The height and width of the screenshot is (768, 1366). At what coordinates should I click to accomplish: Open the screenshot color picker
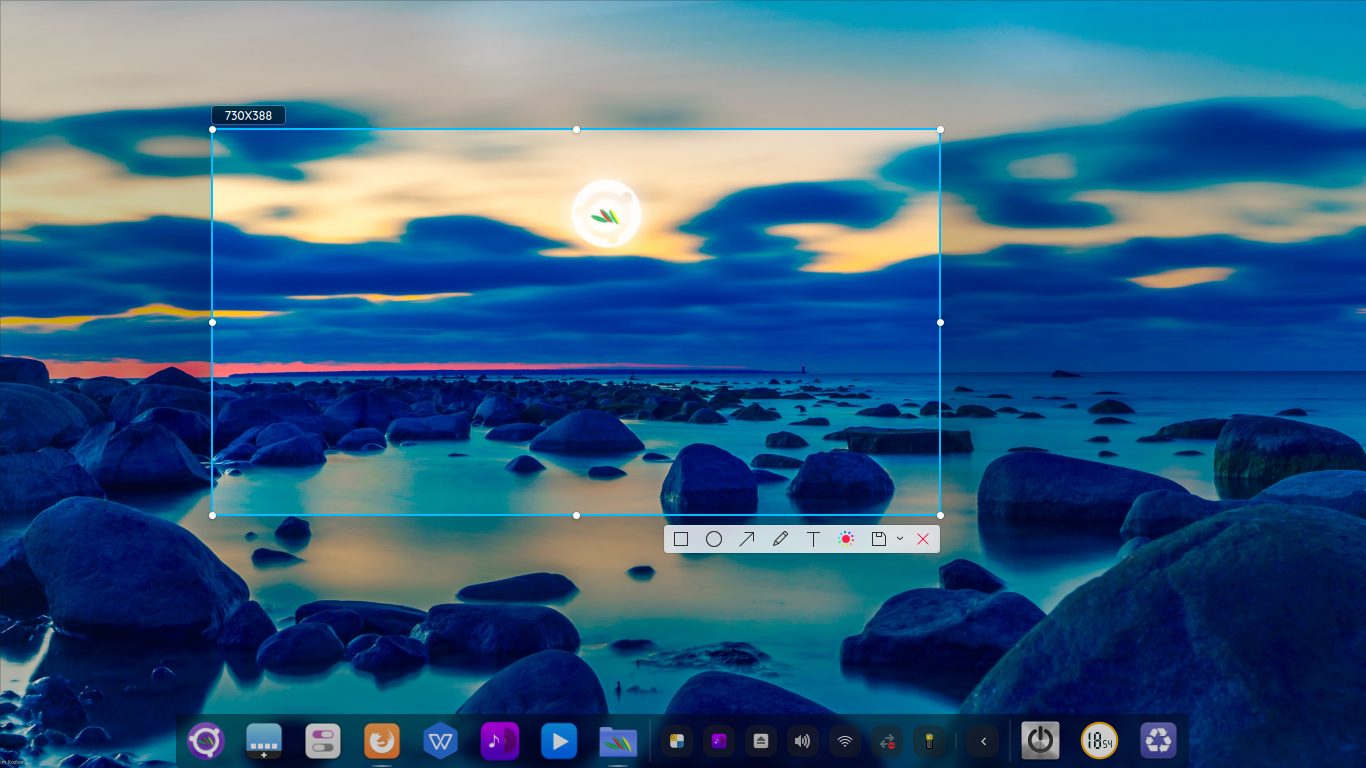click(x=846, y=539)
